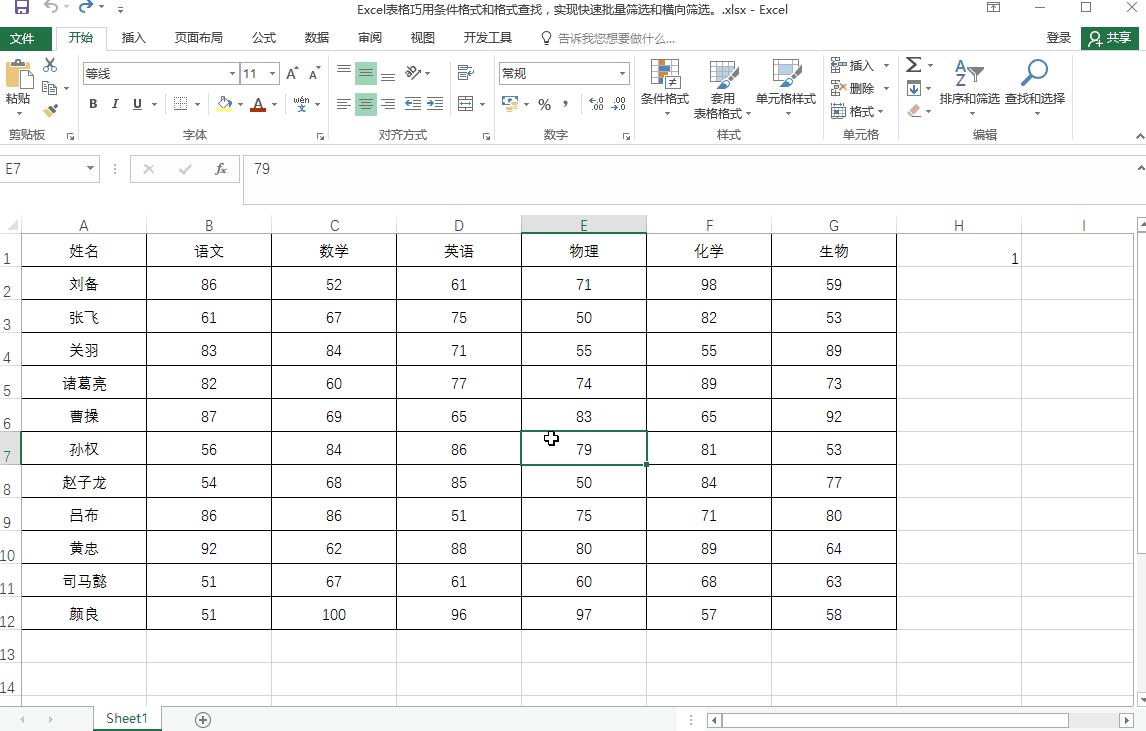The width and height of the screenshot is (1146, 731).
Task: Open the 数据 ribbon tab
Action: tap(315, 38)
